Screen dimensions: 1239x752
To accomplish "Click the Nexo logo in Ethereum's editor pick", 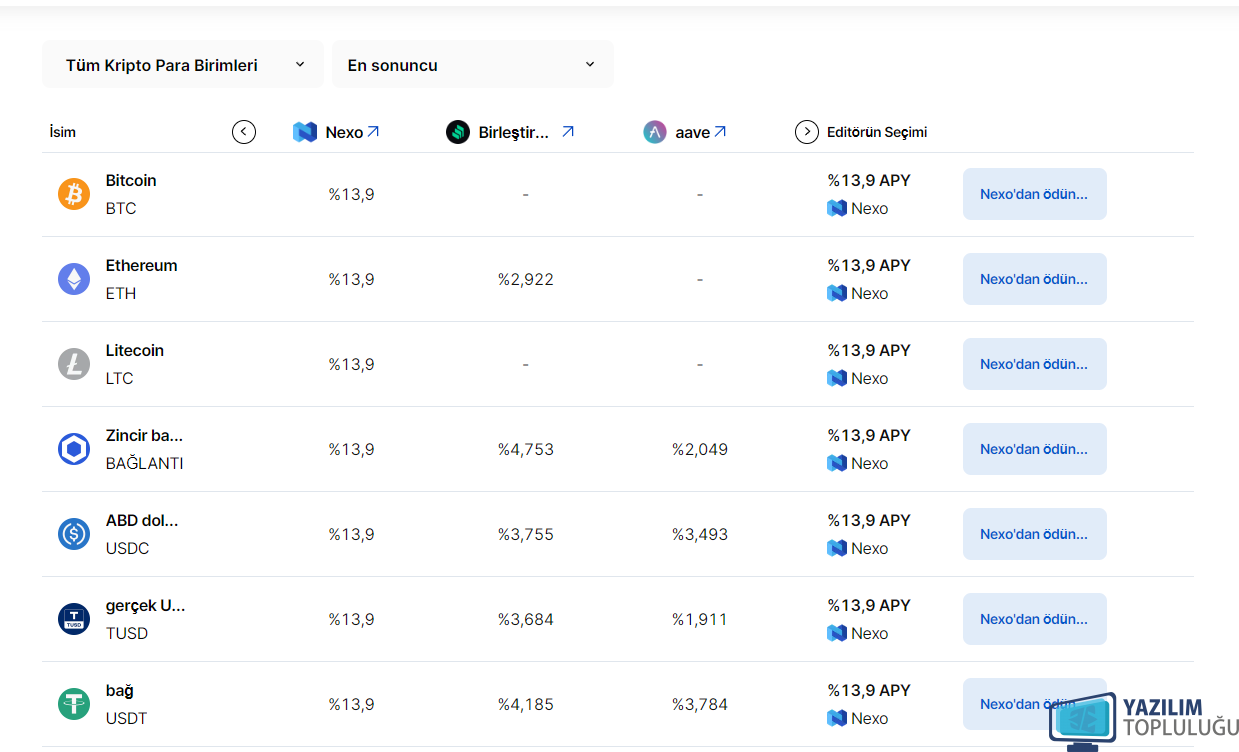I will point(837,293).
